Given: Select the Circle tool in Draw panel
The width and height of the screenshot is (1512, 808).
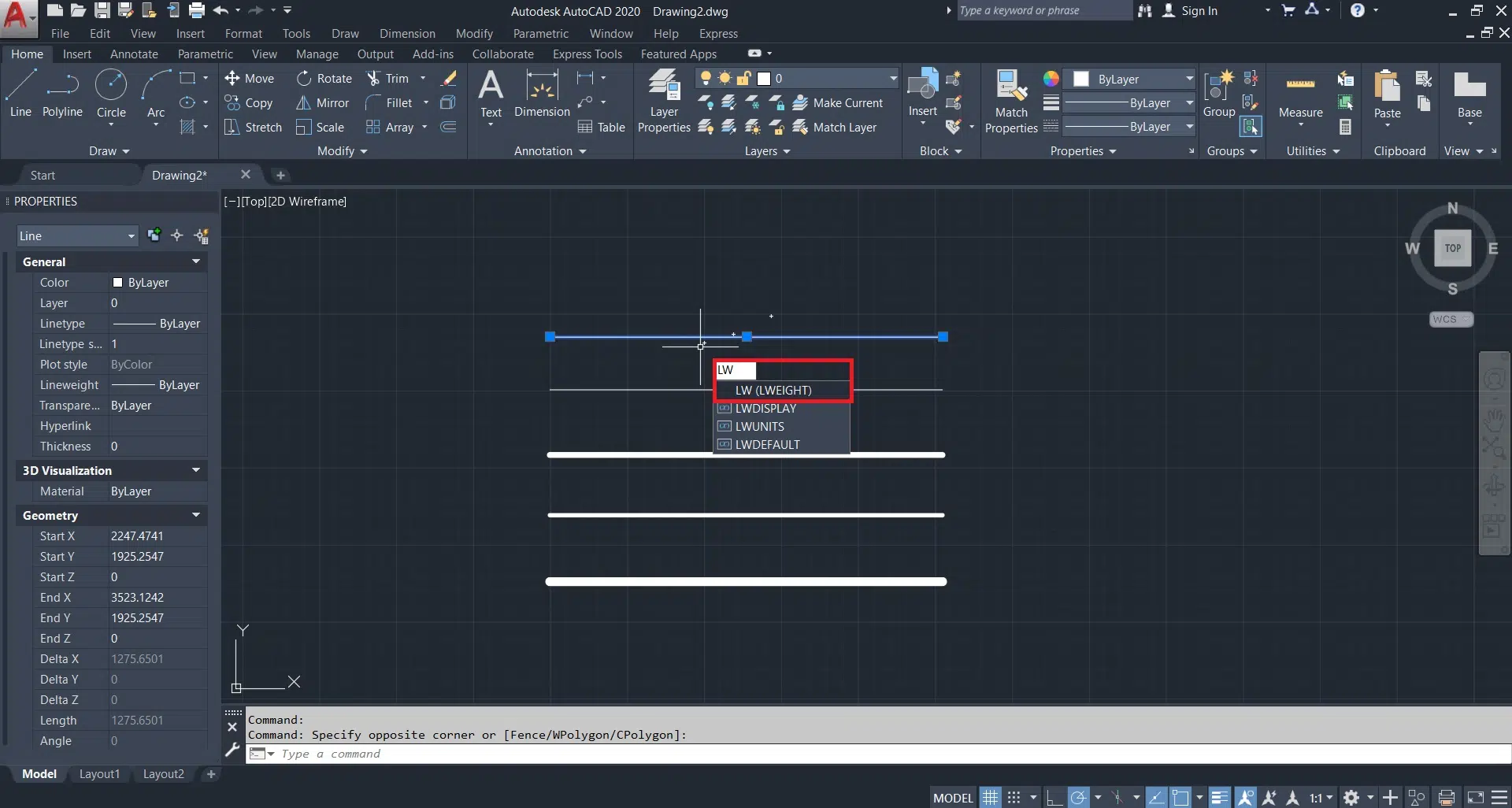Looking at the screenshot, I should (111, 93).
